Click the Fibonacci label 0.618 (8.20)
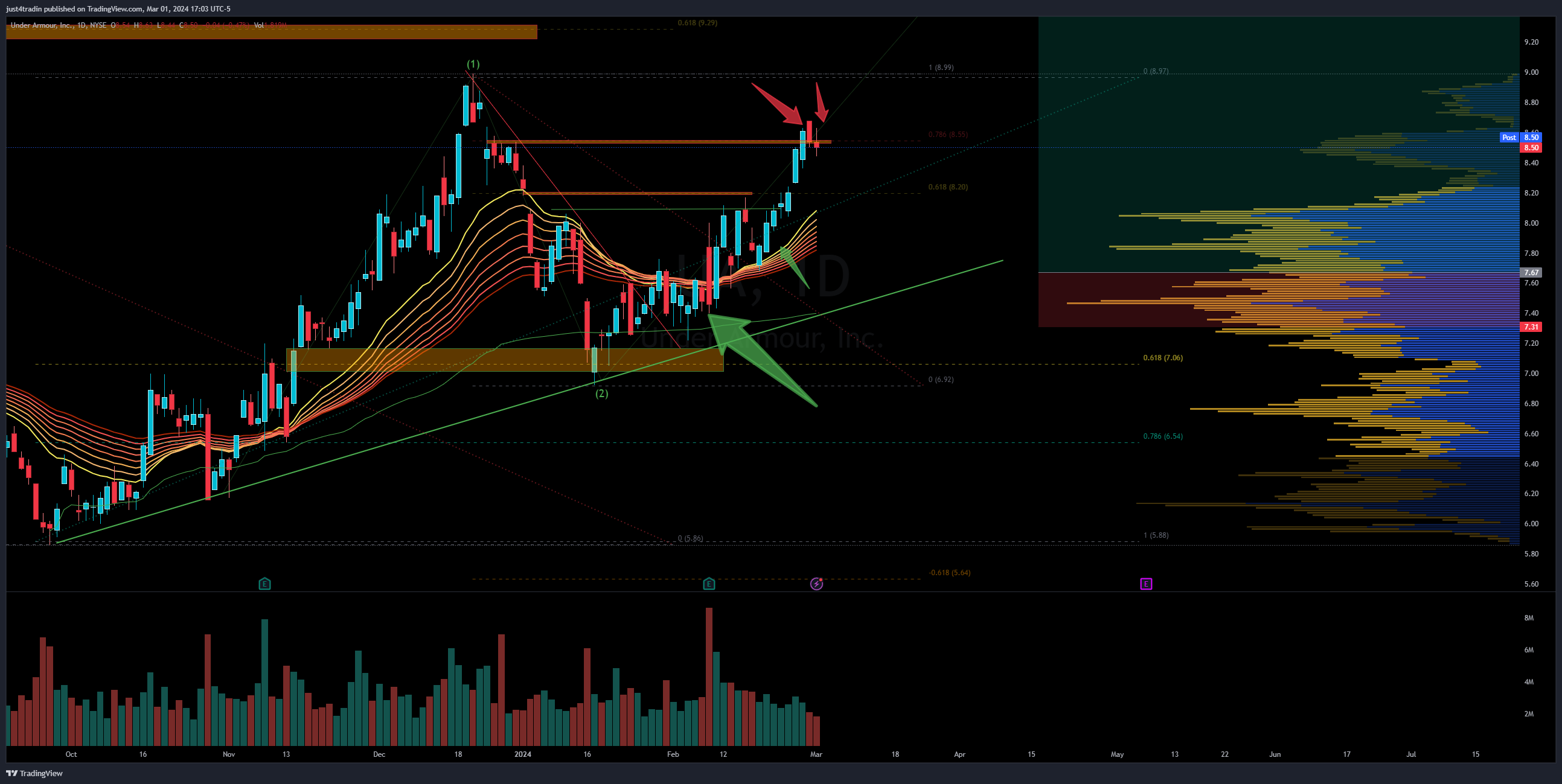The width and height of the screenshot is (1562, 784). point(948,186)
